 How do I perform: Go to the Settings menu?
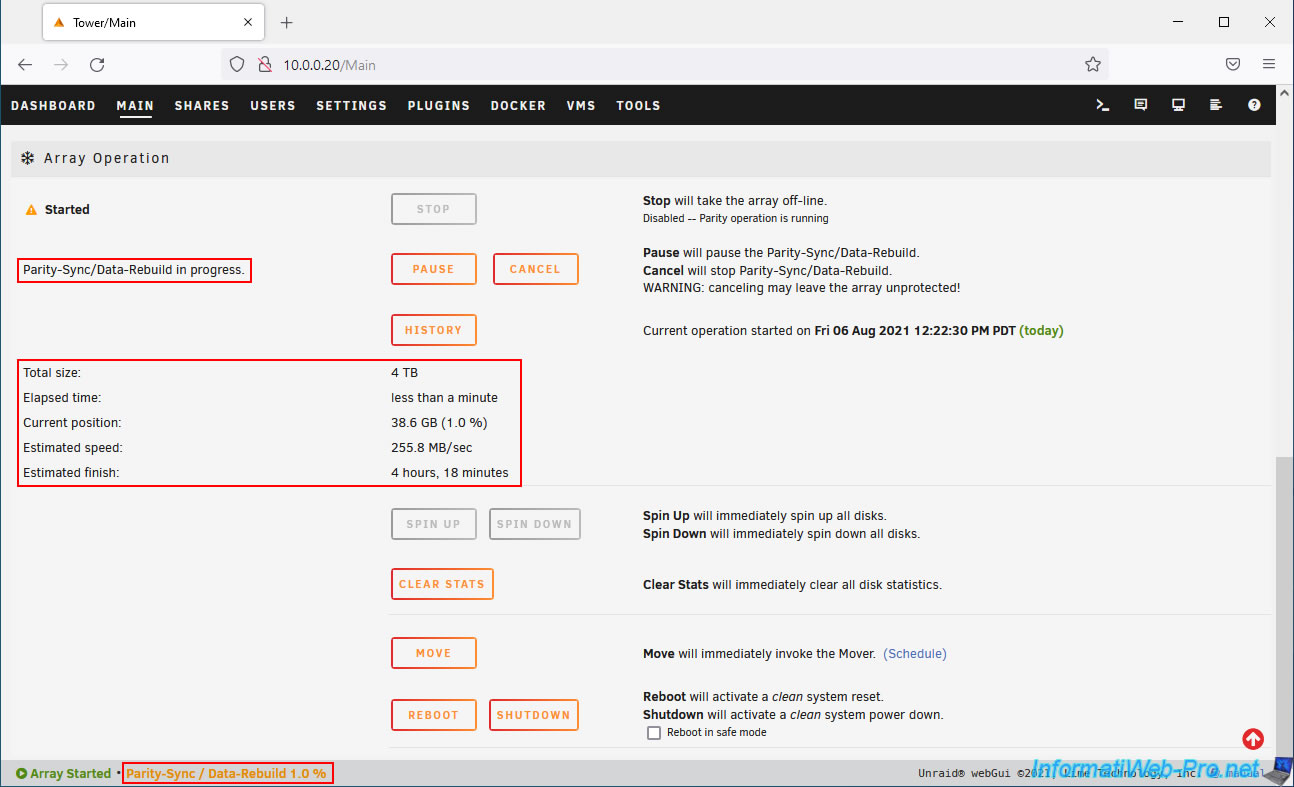(x=351, y=106)
